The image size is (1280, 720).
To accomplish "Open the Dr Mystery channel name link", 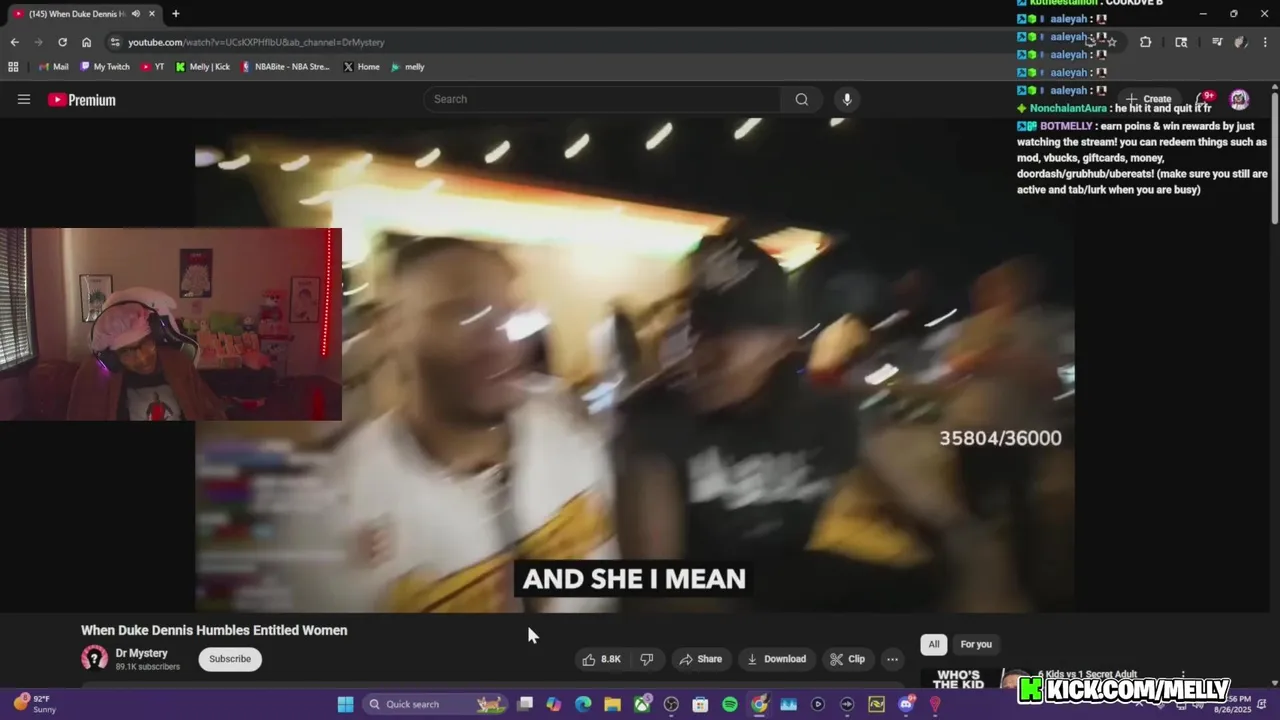I will (141, 653).
